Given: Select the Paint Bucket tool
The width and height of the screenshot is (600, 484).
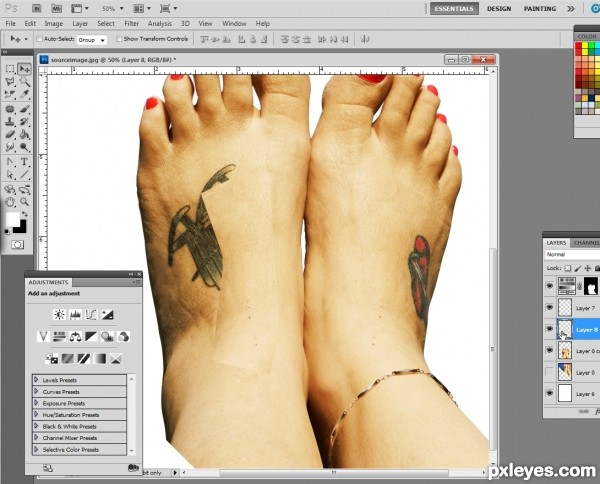Looking at the screenshot, I should [x=24, y=135].
